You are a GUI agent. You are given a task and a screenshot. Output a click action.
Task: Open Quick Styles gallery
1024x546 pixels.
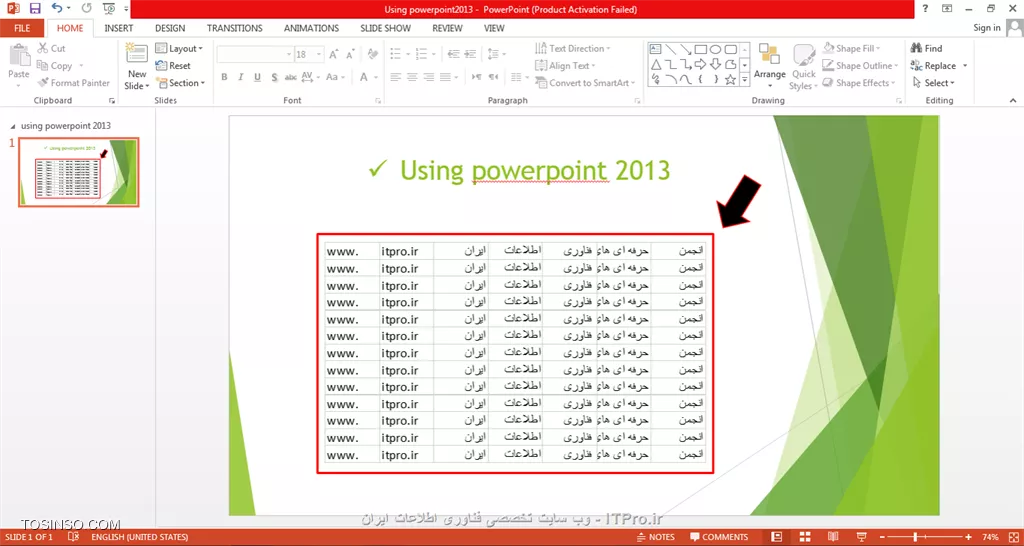point(803,67)
